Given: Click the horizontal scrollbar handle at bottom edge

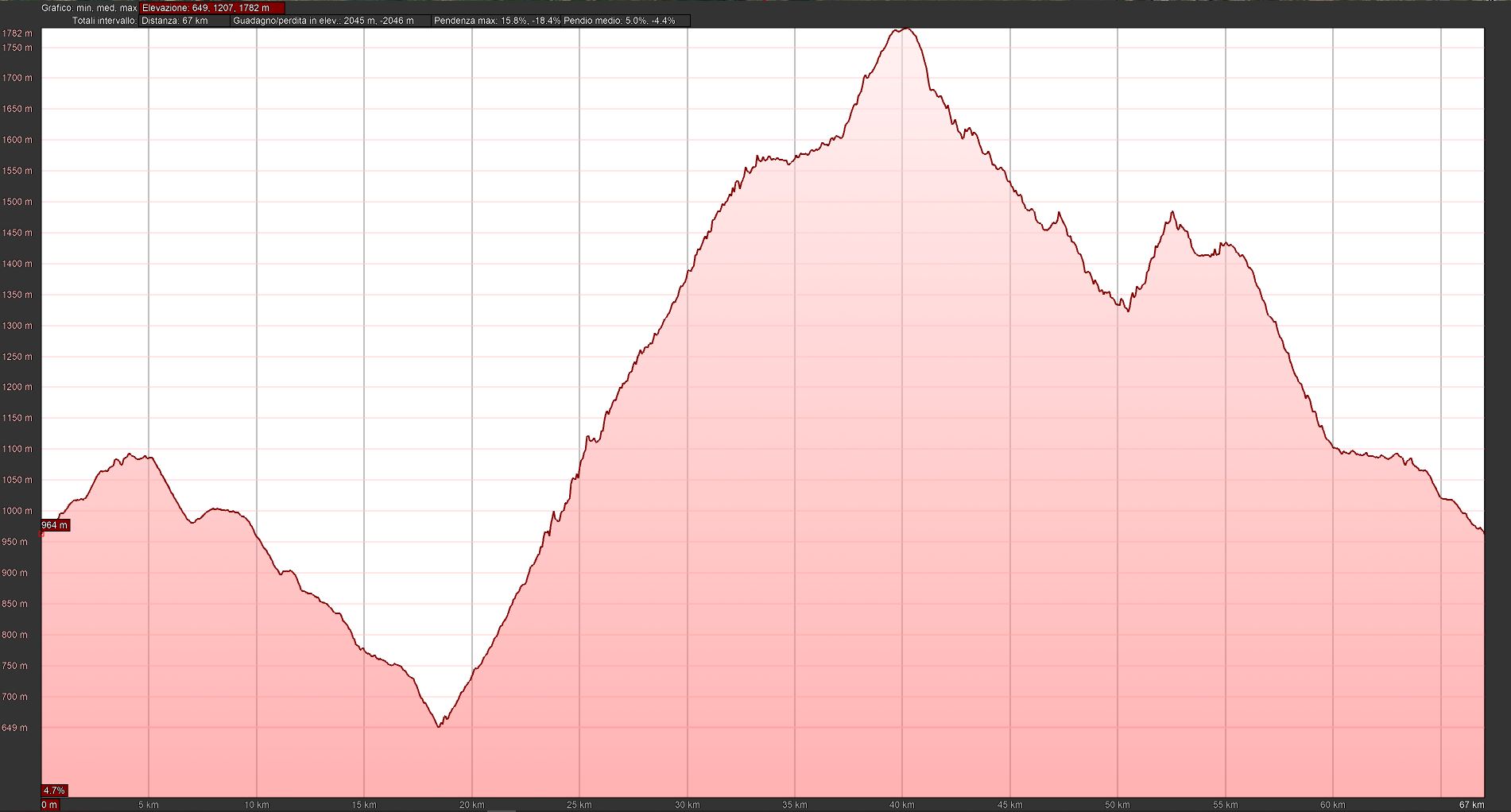Looking at the screenshot, I should pos(501,810).
